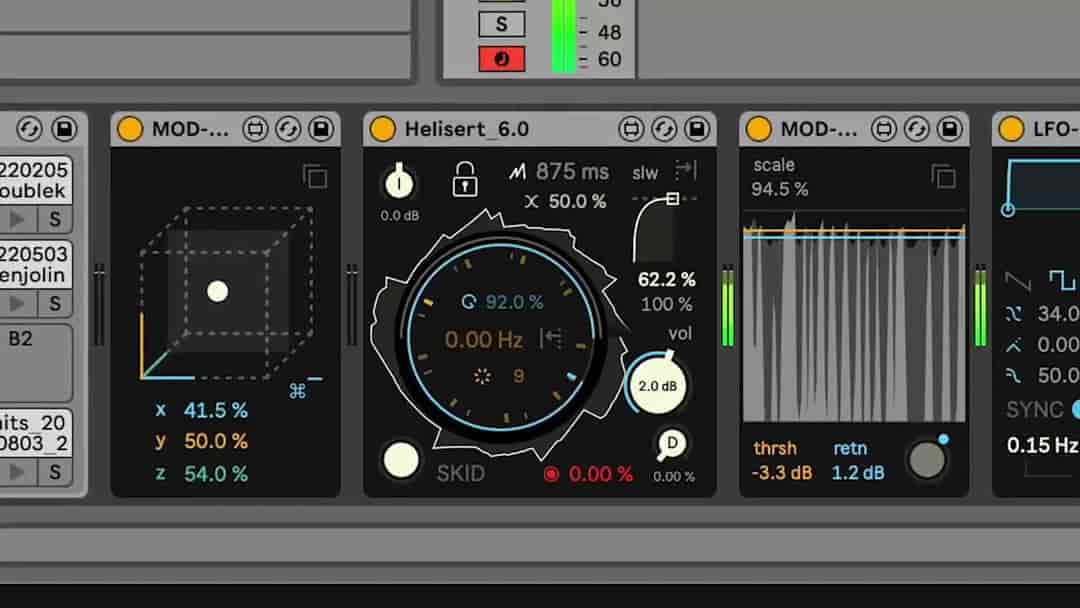Image resolution: width=1080 pixels, height=608 pixels.
Task: Click the vol knob showing 2.0 dB
Action: [658, 386]
